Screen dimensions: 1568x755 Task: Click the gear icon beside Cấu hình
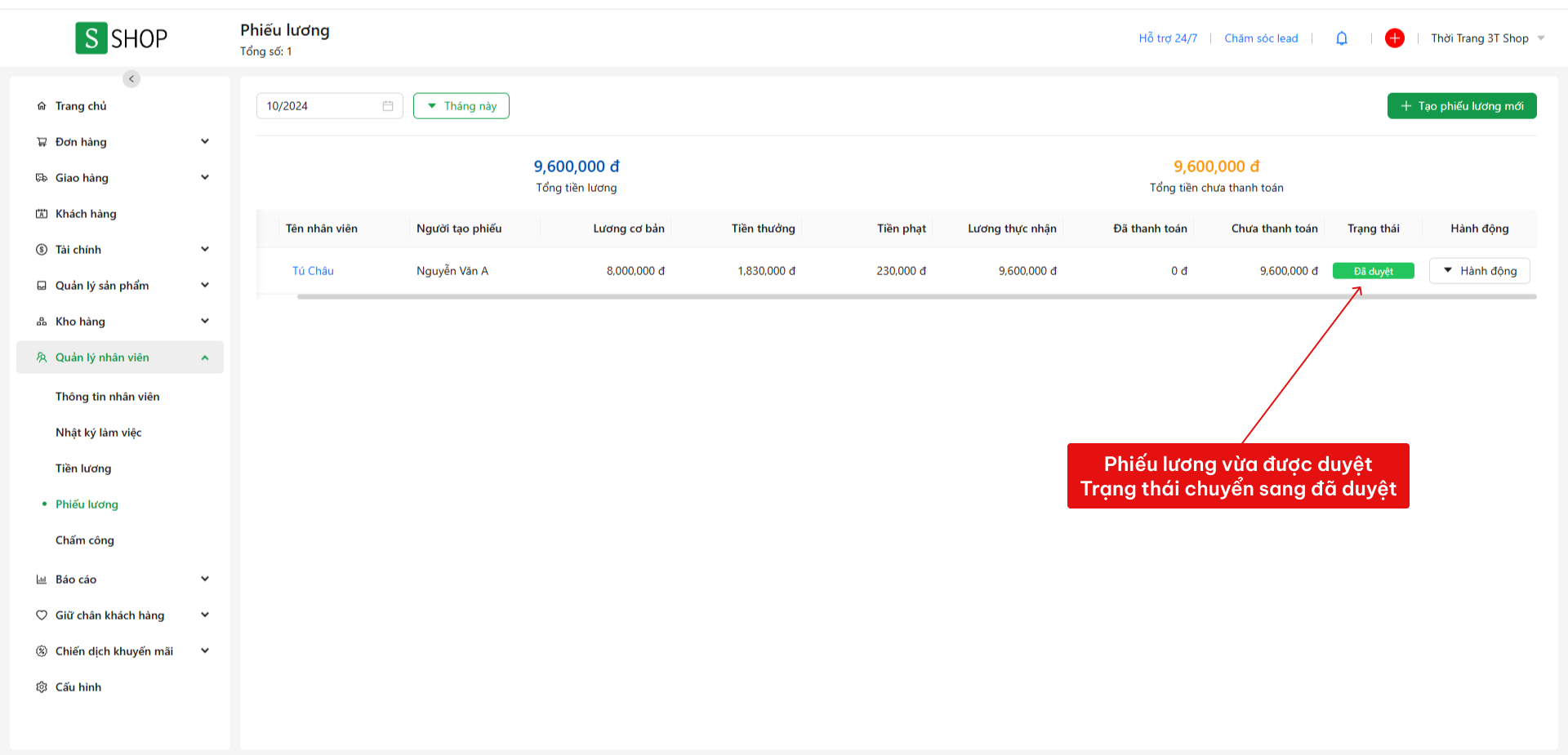click(42, 687)
